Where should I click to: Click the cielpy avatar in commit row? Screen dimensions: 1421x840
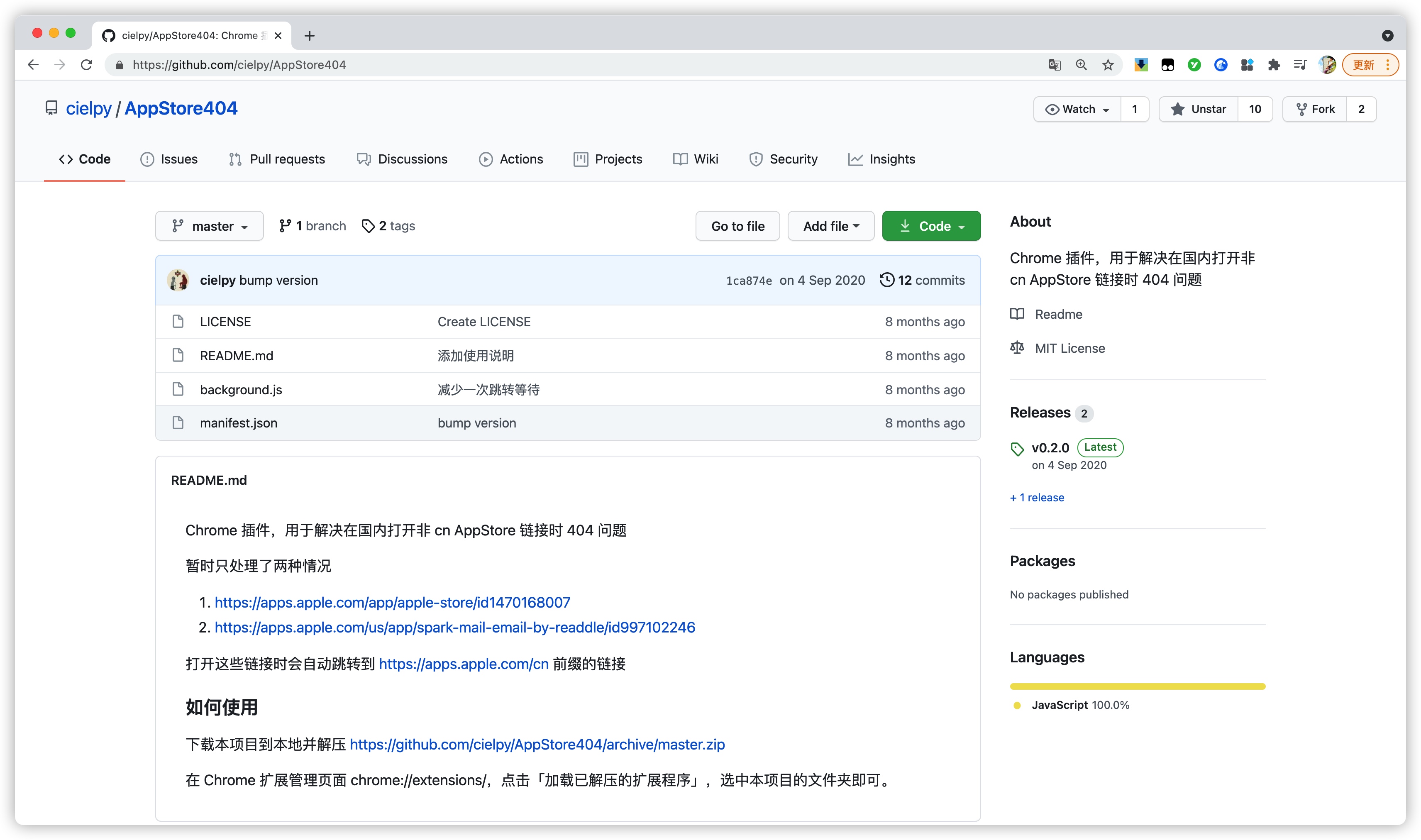click(178, 280)
